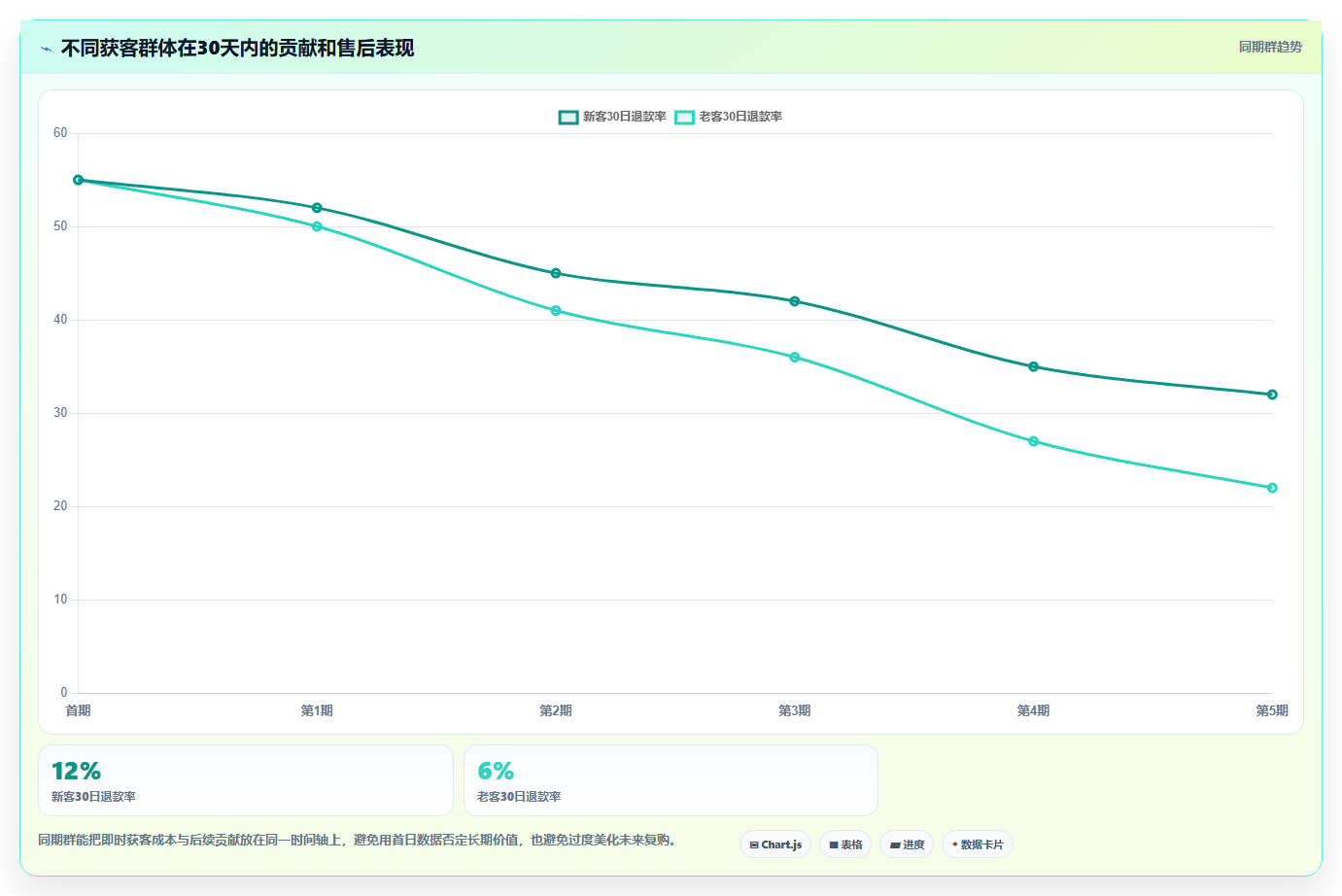Click the 老客 data point at 第4期
This screenshot has width=1342, height=896.
(1033, 441)
